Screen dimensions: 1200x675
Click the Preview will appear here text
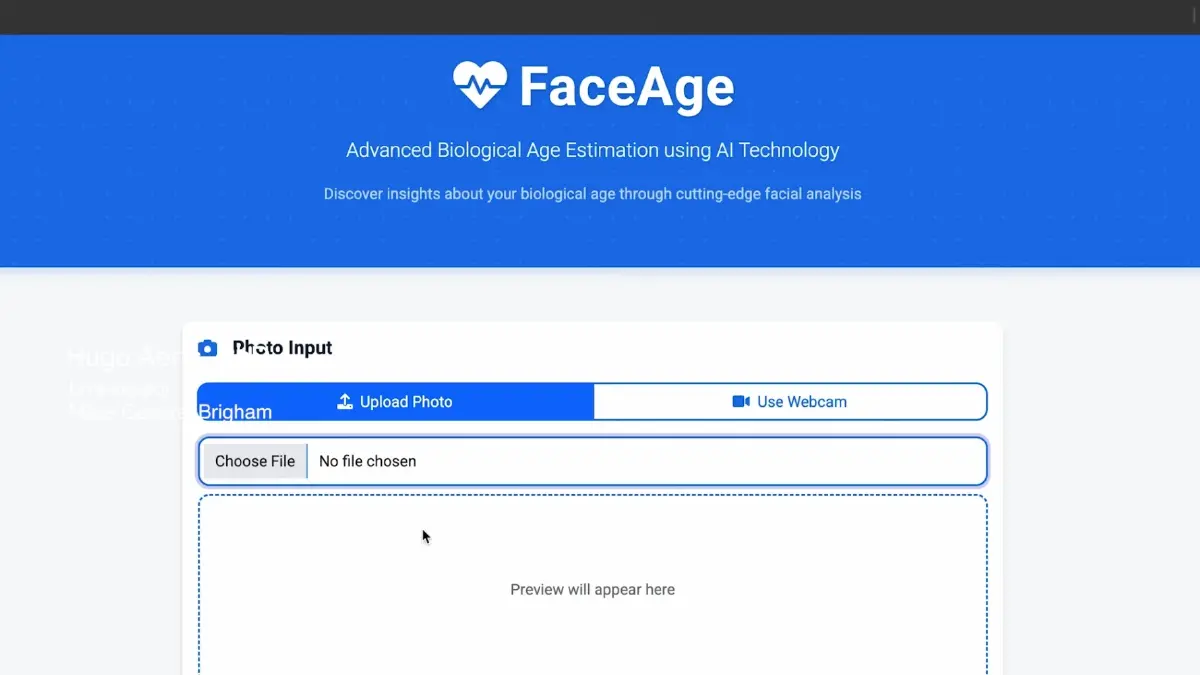click(592, 589)
